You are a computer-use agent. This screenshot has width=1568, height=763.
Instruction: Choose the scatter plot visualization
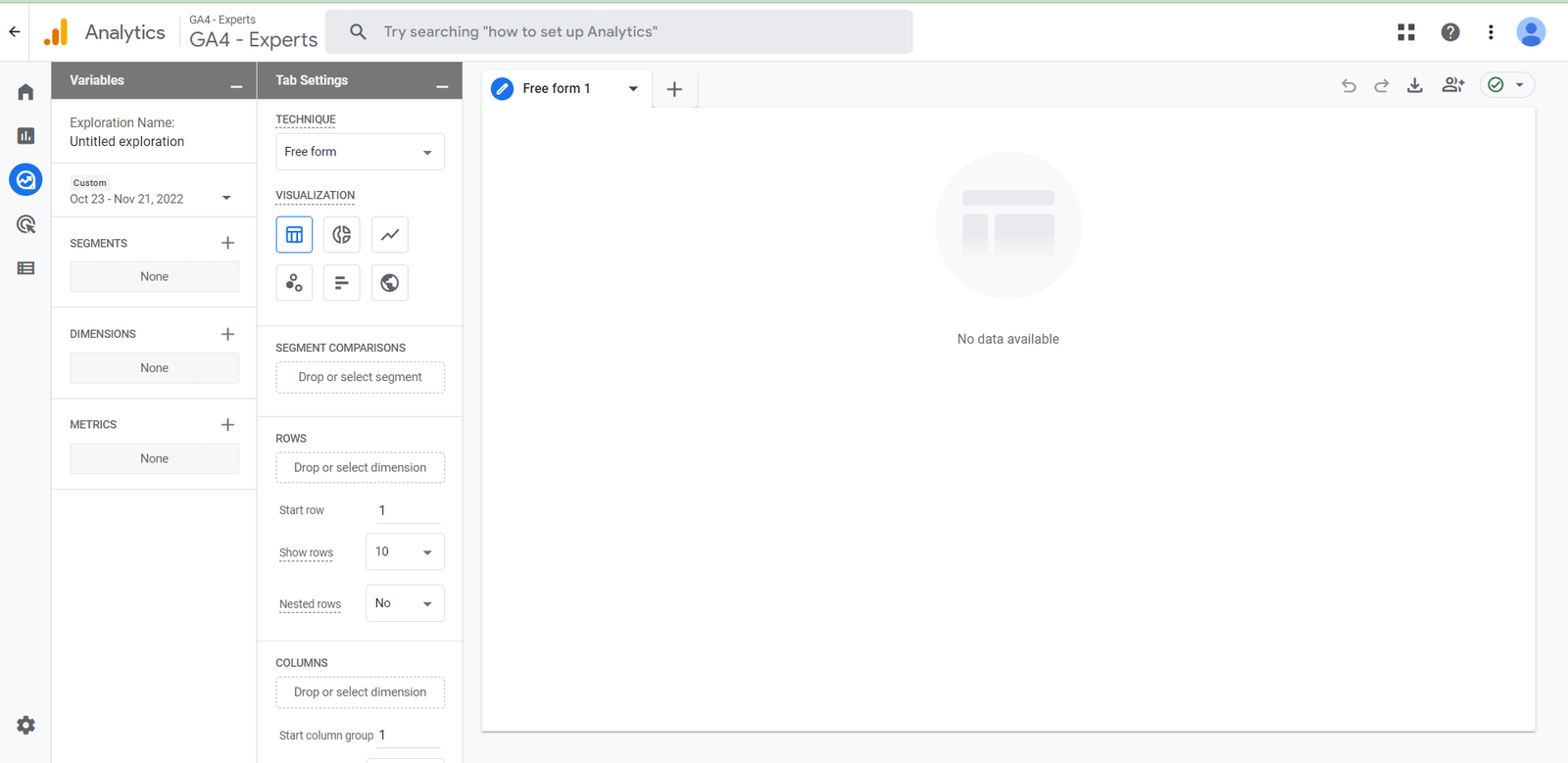(x=294, y=283)
